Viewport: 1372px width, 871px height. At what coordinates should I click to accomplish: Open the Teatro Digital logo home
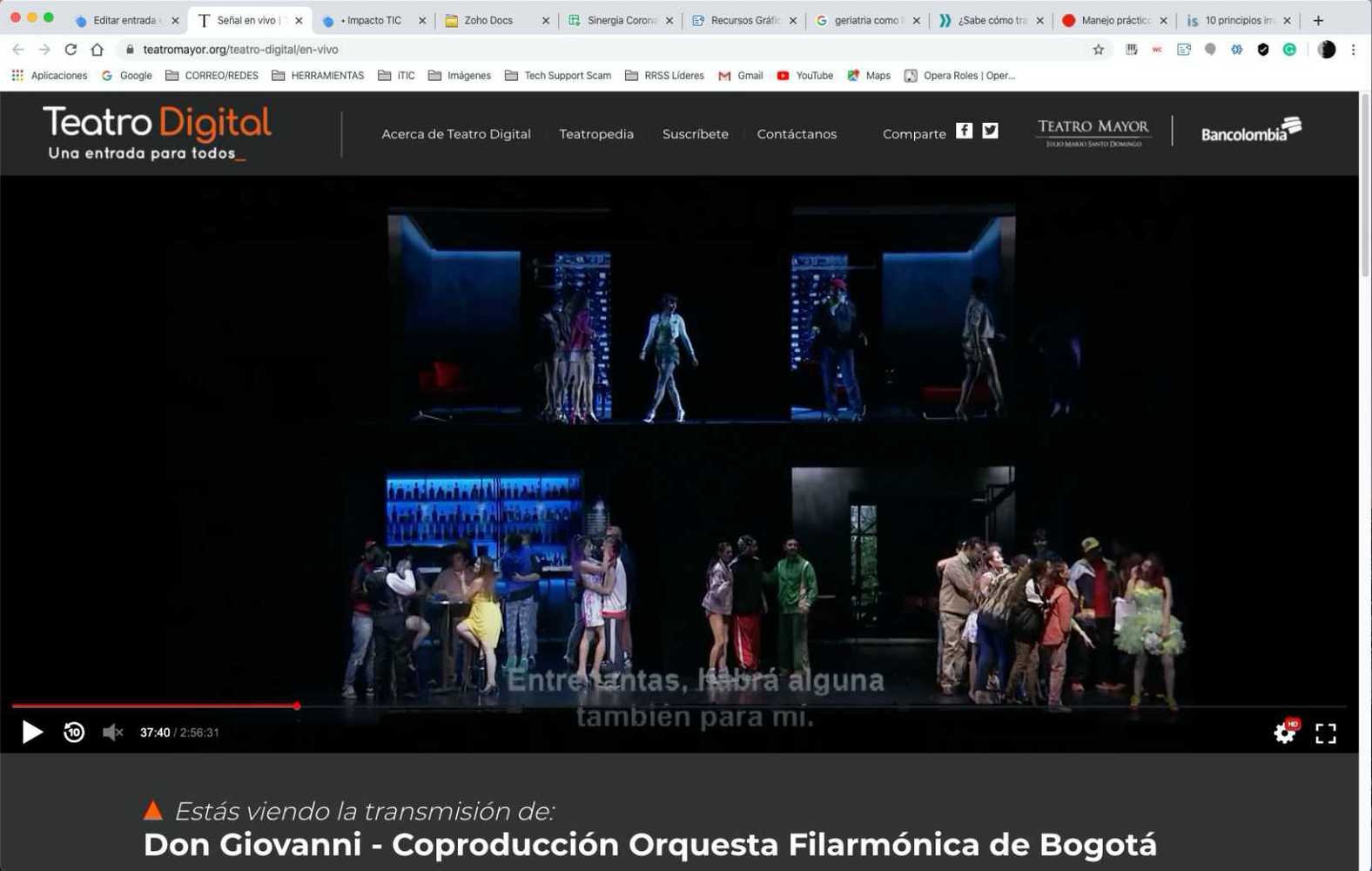pos(158,133)
